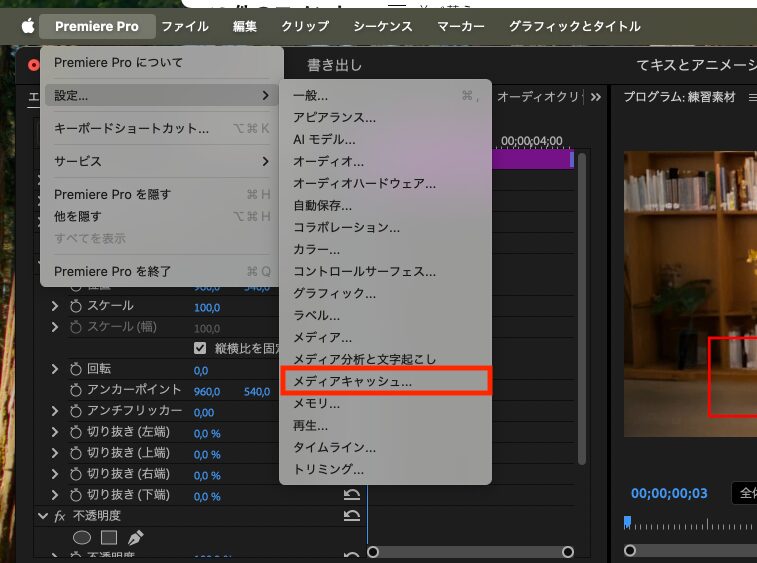Expand the スケール (幅) property
757x563 pixels.
(55, 327)
